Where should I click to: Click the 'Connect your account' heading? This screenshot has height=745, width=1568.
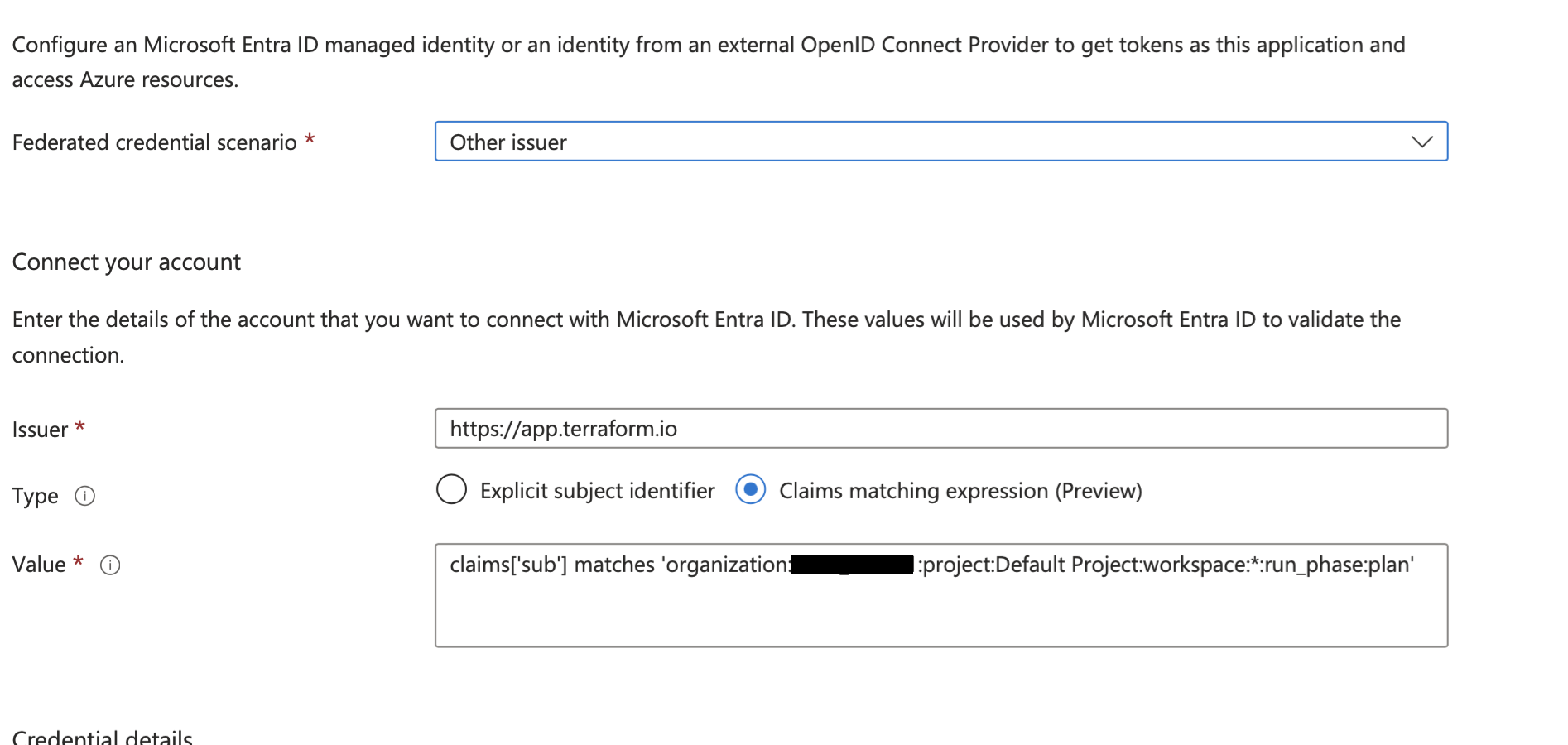click(x=126, y=262)
